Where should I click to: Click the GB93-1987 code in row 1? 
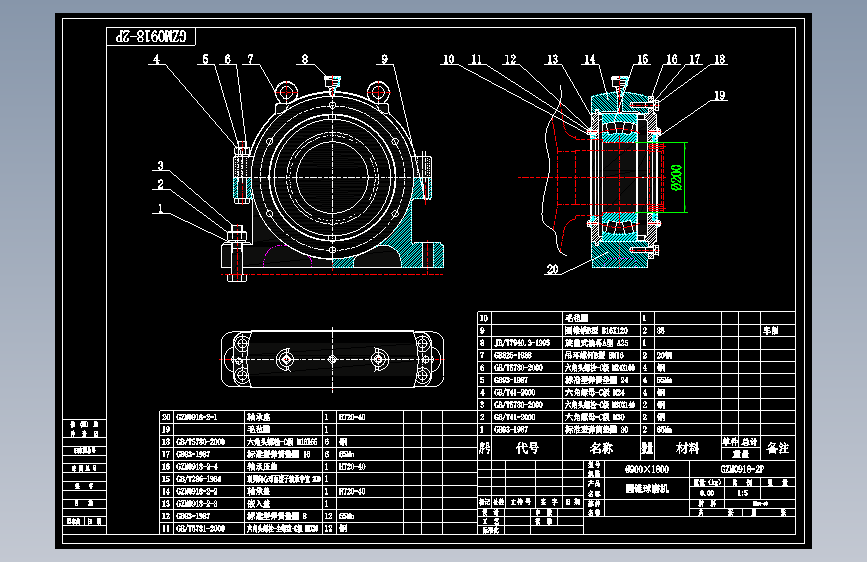click(511, 429)
